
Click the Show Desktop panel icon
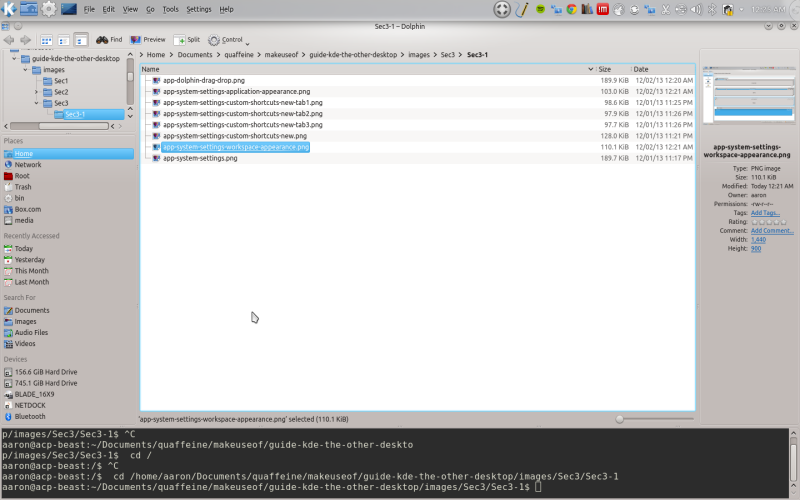point(68,9)
